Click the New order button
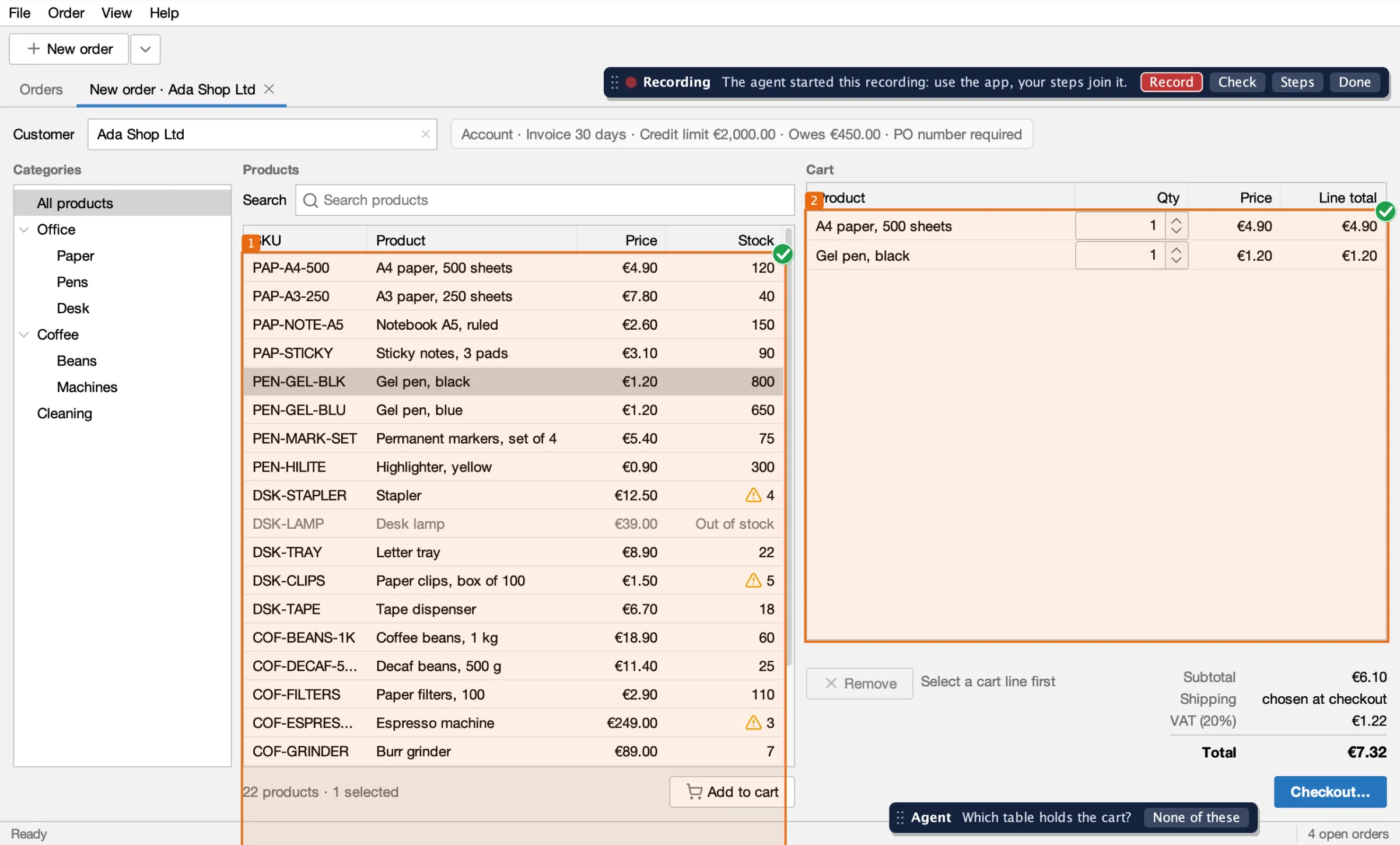Viewport: 1400px width, 845px height. click(x=69, y=49)
